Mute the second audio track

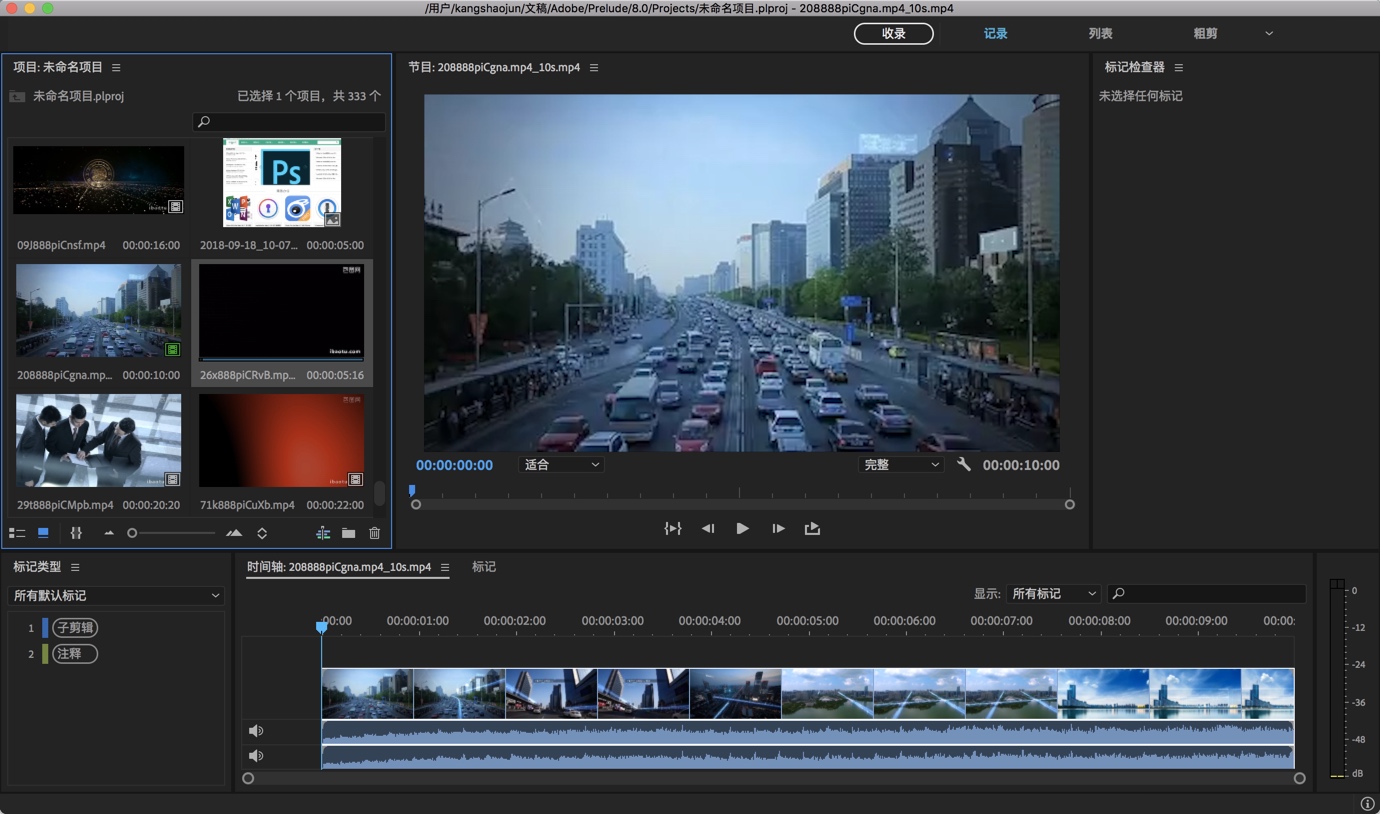coord(256,756)
